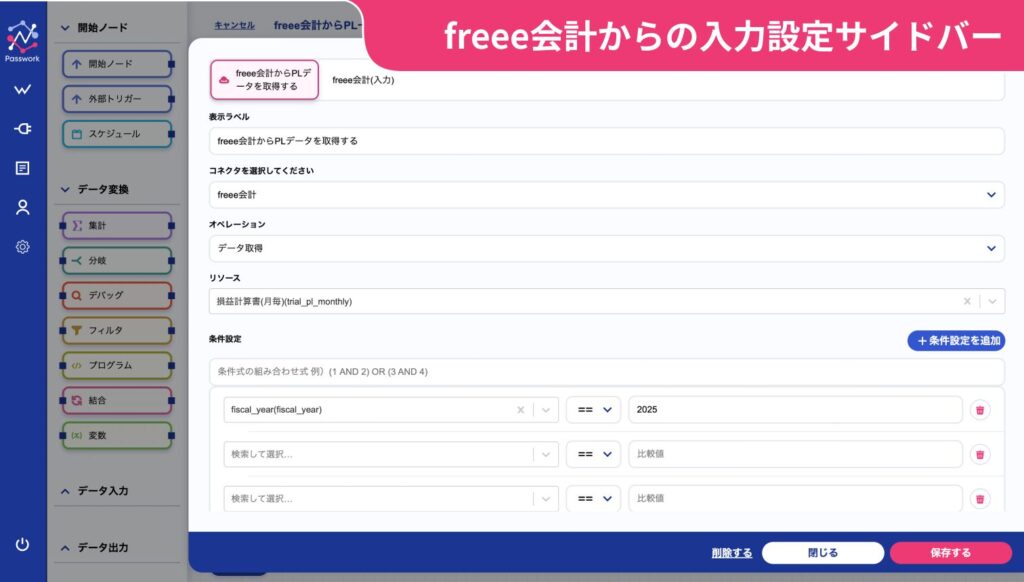
Task: Click the arrow icon on 開始ノード node
Action: (77, 64)
